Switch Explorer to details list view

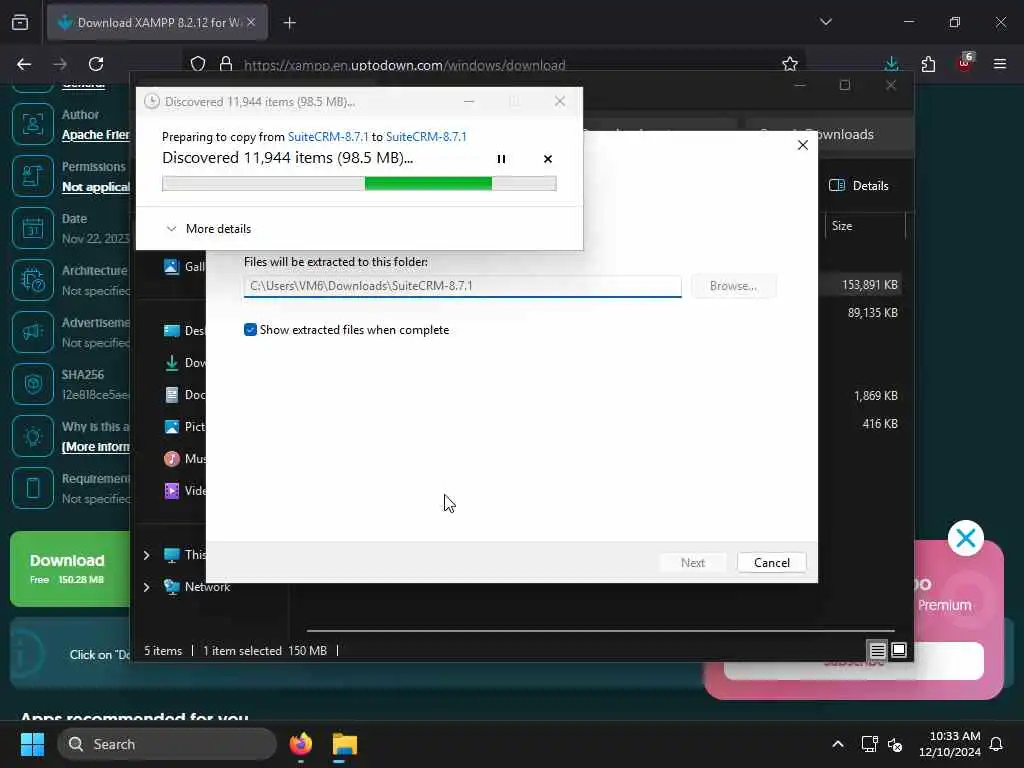877,650
